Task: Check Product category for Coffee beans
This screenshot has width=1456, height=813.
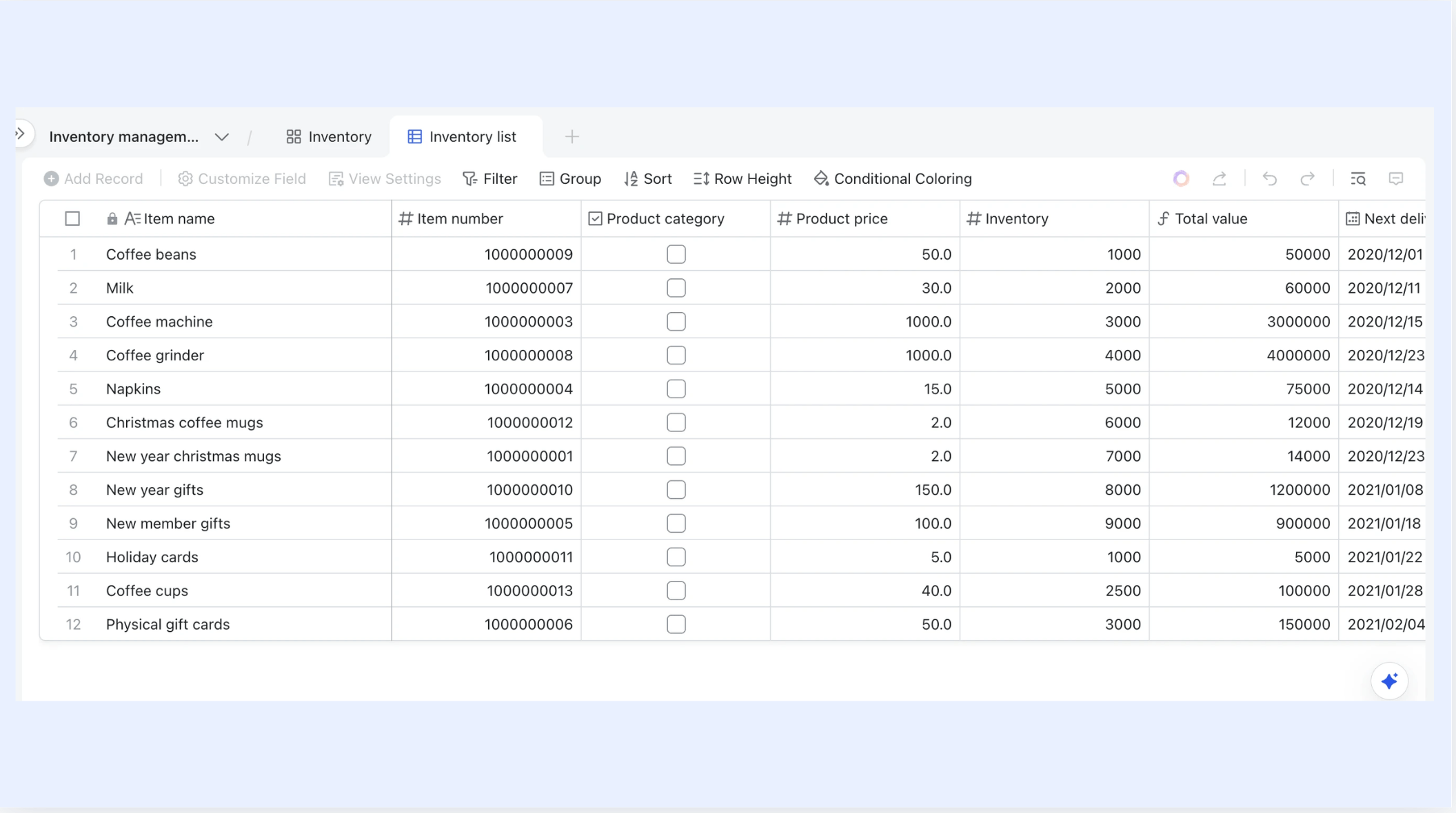Action: 676,255
